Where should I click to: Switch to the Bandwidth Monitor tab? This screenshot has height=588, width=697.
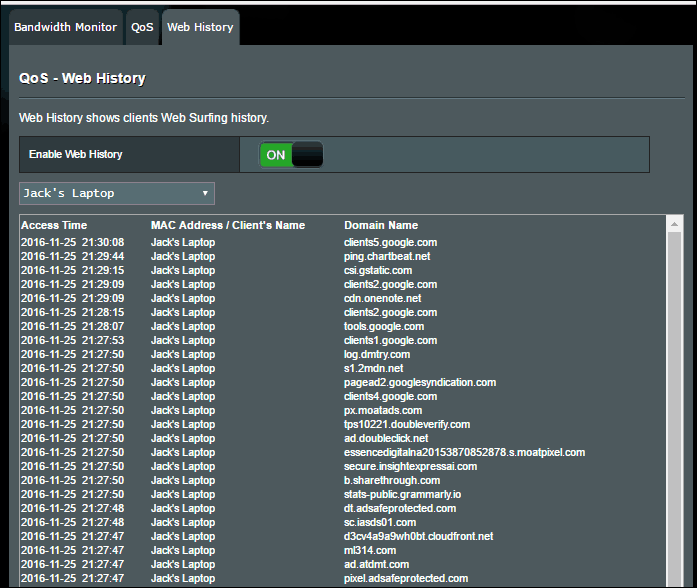(x=66, y=27)
